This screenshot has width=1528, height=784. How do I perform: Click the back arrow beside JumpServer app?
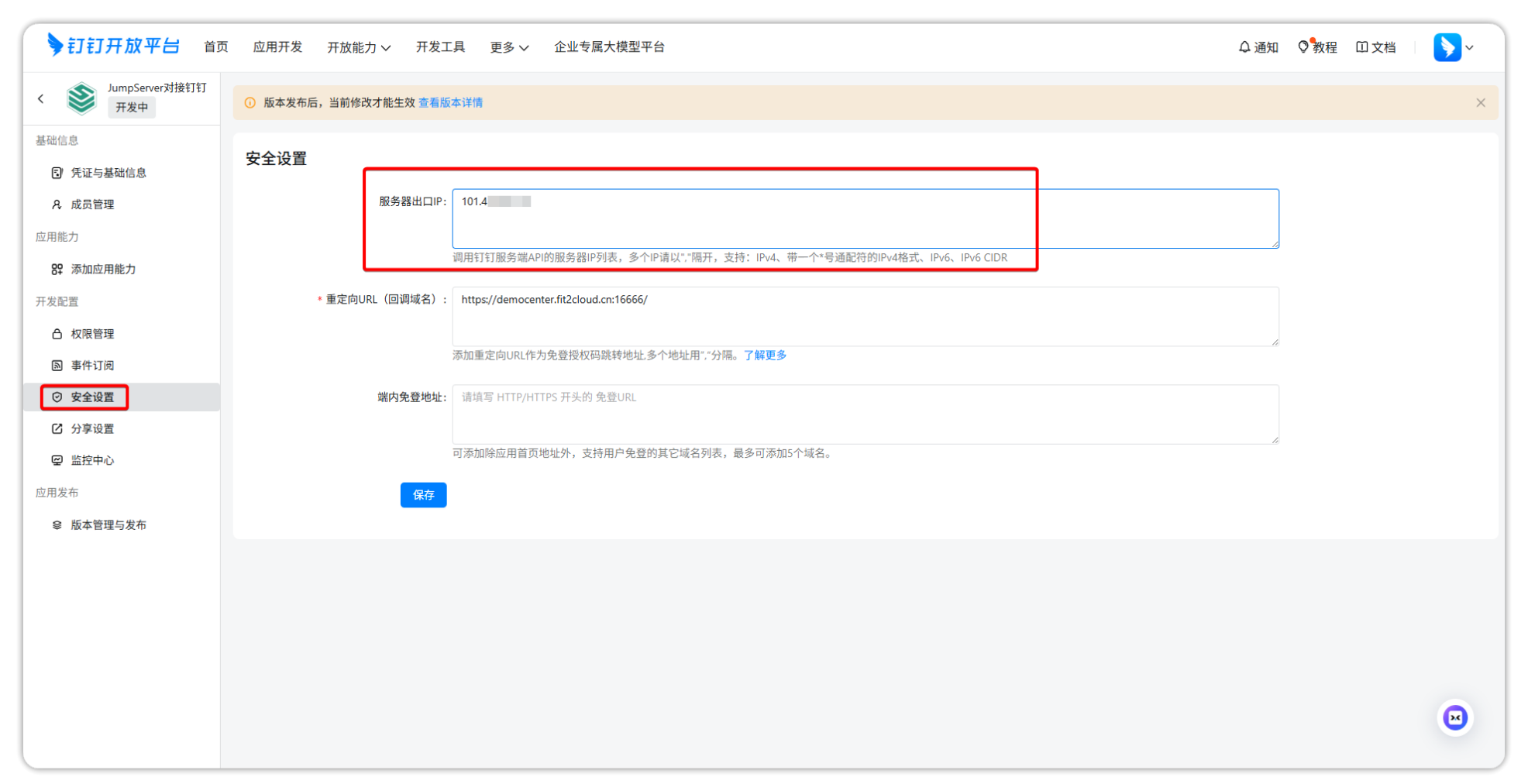[41, 99]
